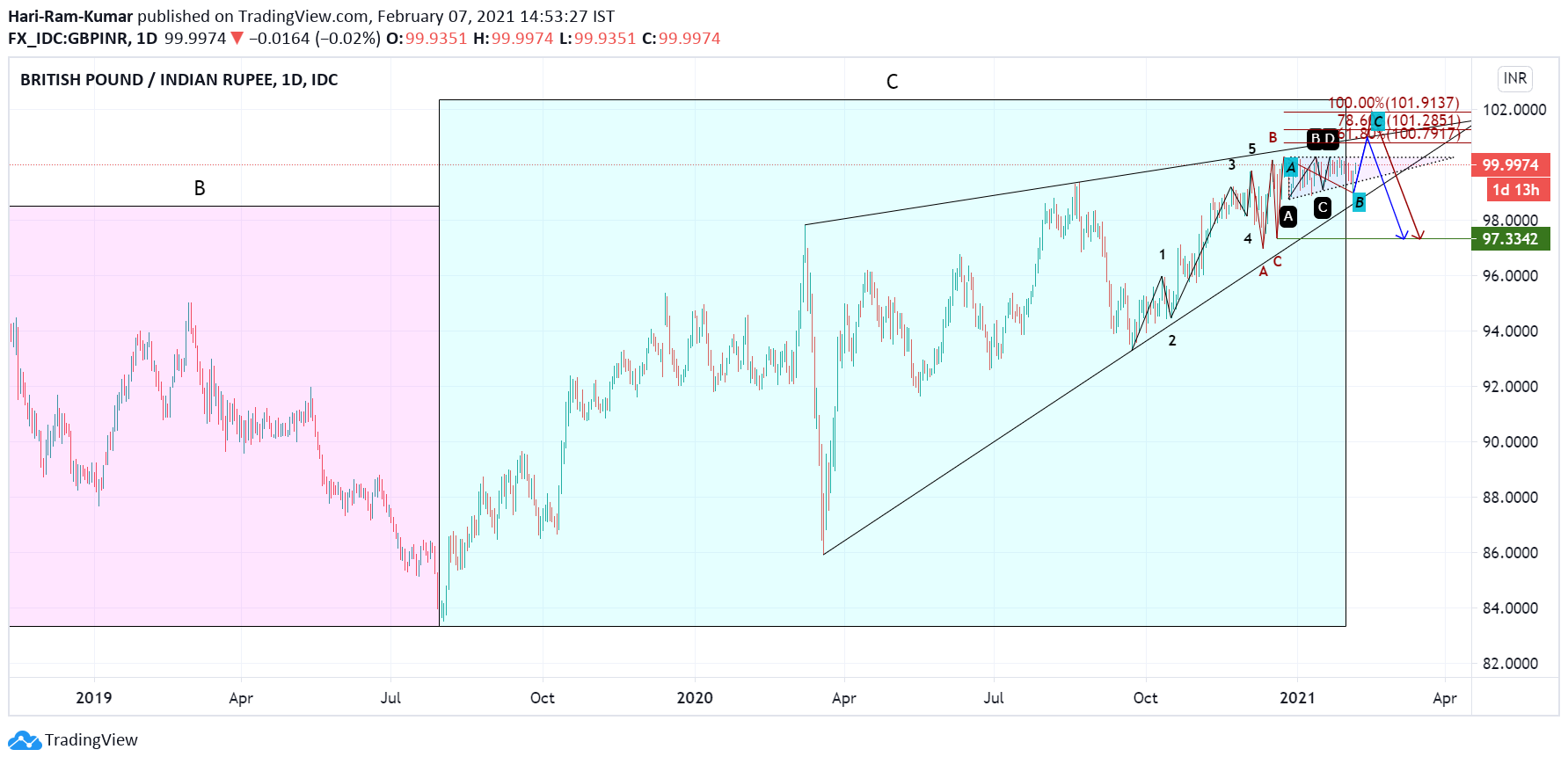1568x764 pixels.
Task: Click the L:99.9351 low value
Action: [597, 39]
